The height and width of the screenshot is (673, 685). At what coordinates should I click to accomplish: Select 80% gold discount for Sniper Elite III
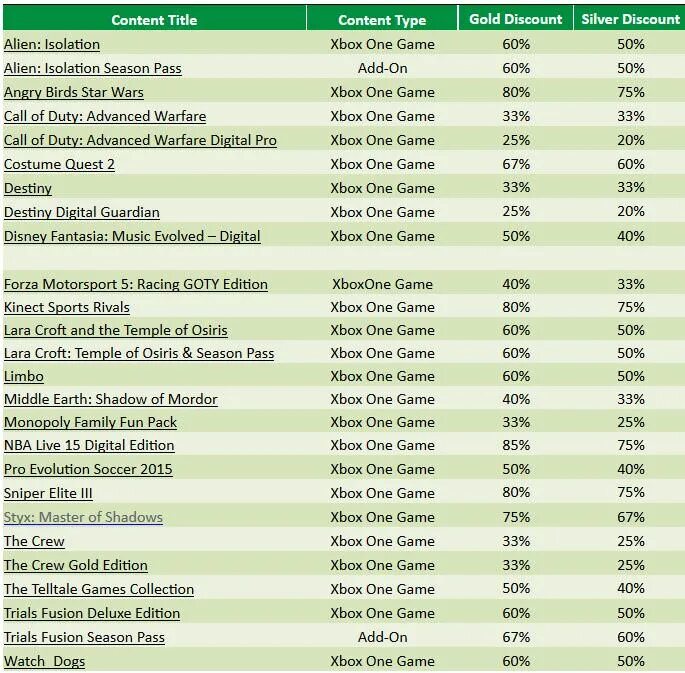[x=516, y=492]
